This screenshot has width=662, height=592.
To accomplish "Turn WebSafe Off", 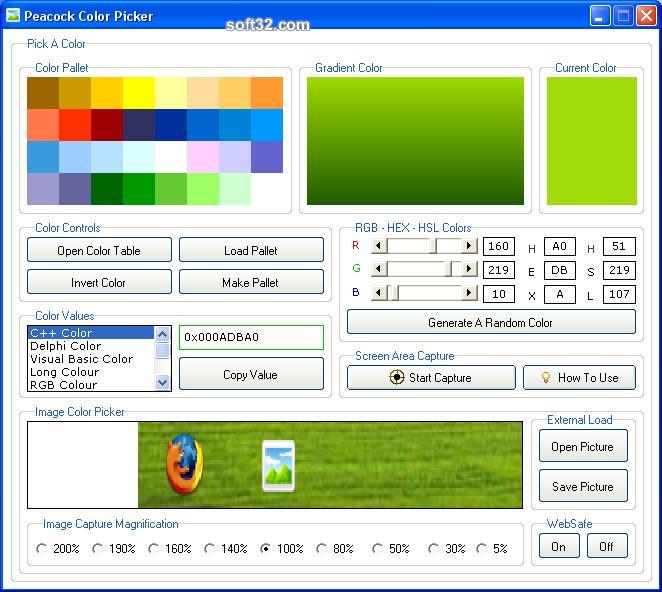I will pos(607,546).
